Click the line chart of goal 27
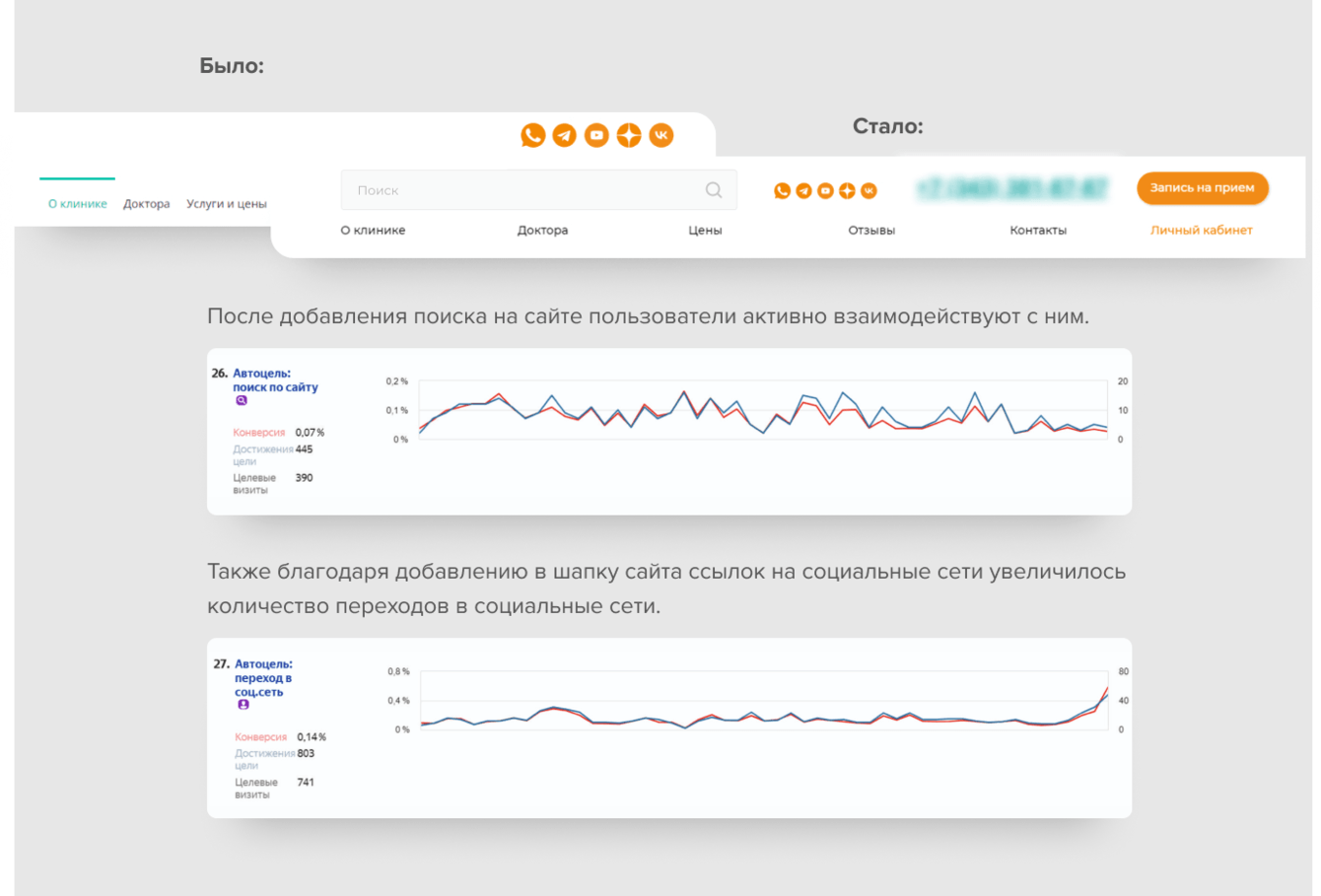 pyautogui.click(x=763, y=702)
